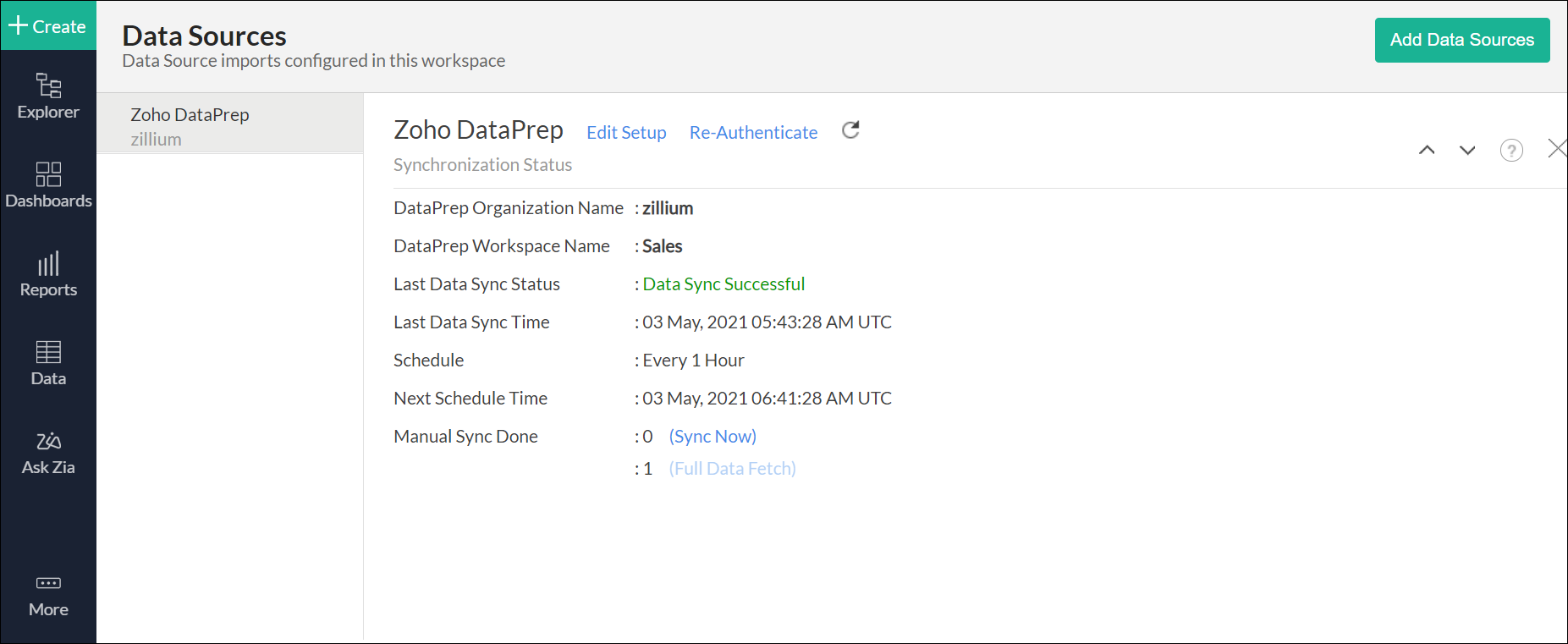Click the refresh sync status icon

[850, 130]
